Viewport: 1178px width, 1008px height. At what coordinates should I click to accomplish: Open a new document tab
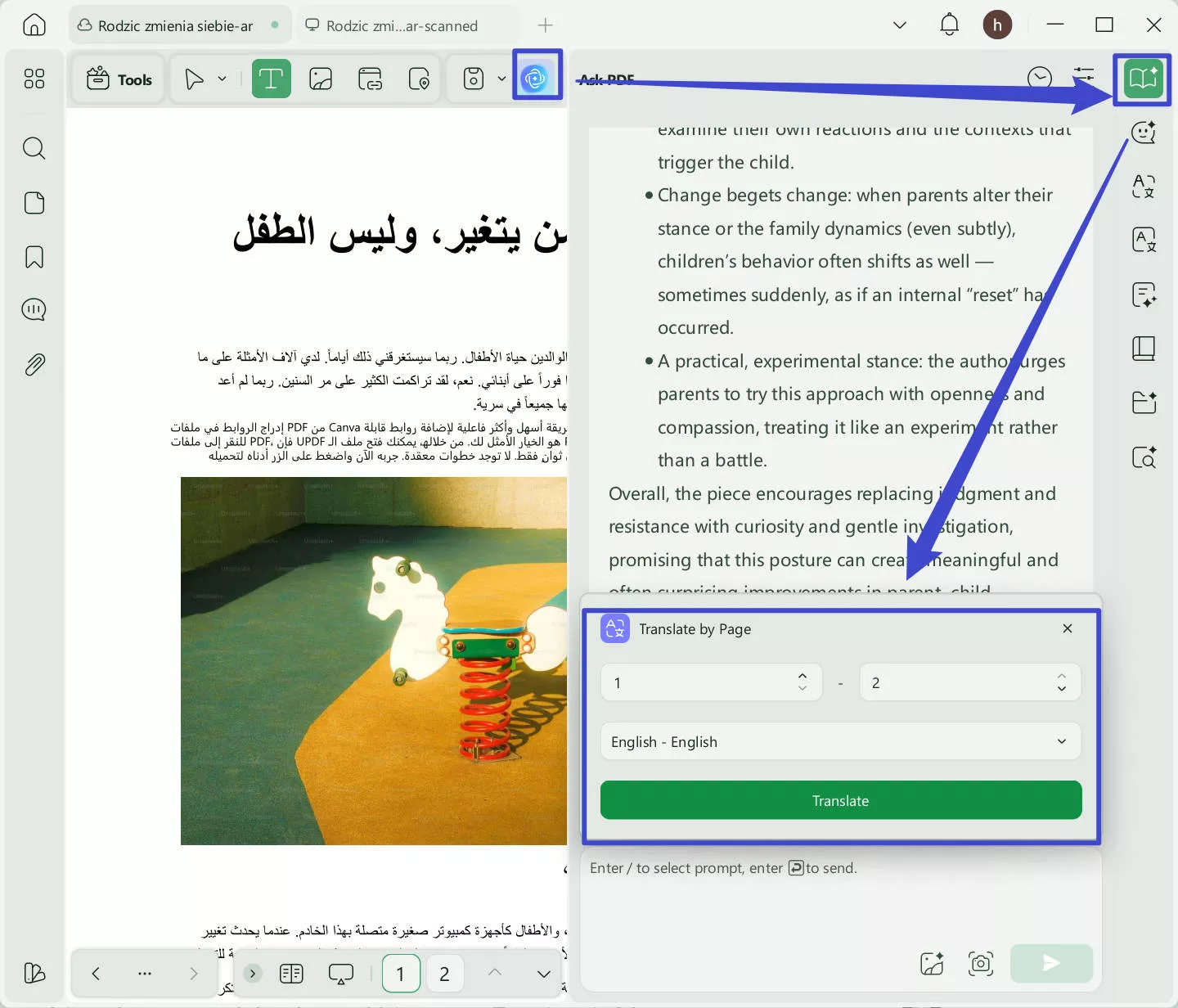point(545,25)
